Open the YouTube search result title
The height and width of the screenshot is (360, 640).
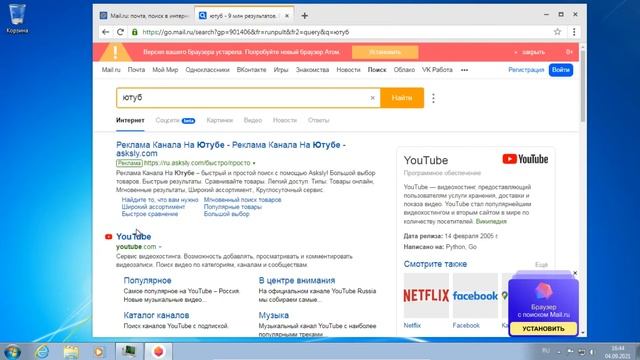click(x=133, y=237)
